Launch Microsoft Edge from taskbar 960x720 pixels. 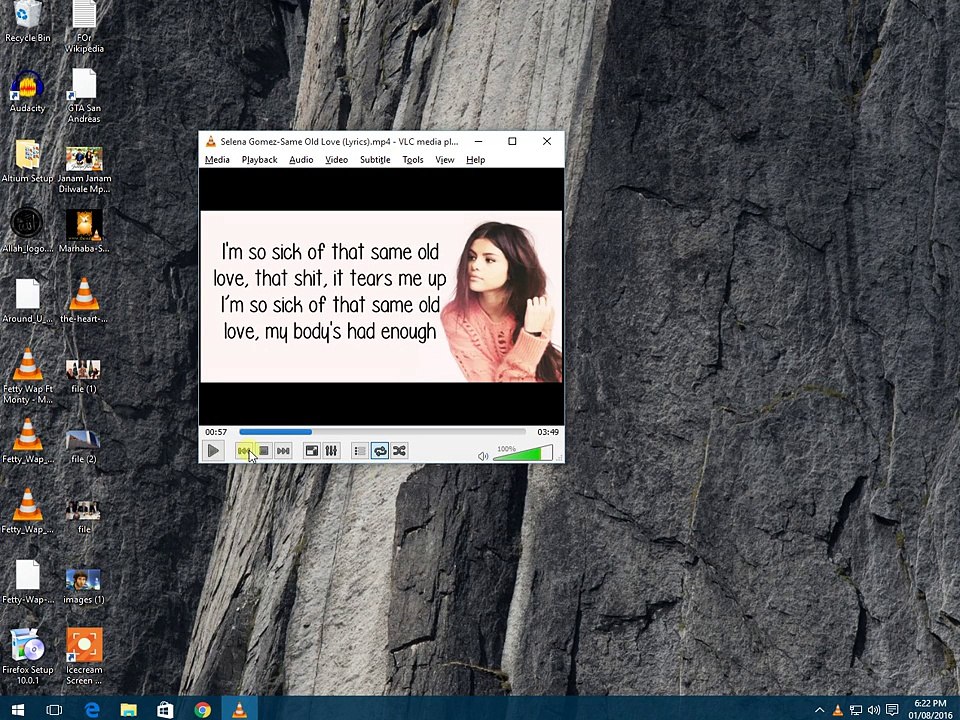click(x=92, y=709)
